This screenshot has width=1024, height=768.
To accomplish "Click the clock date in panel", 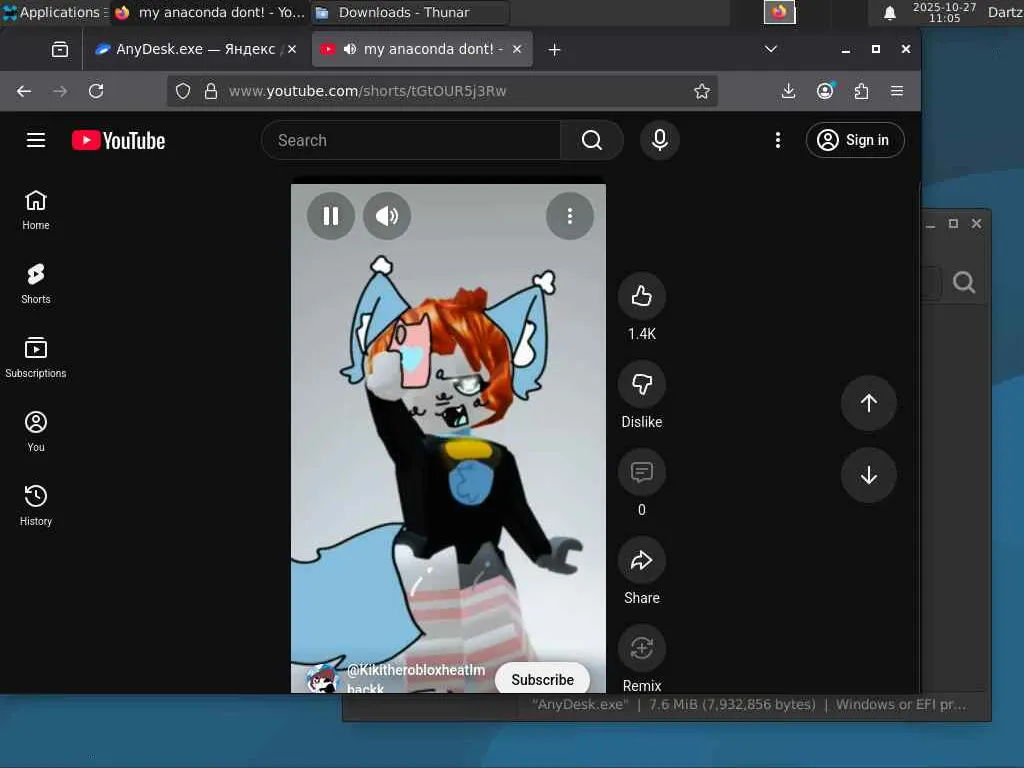I will click(944, 12).
